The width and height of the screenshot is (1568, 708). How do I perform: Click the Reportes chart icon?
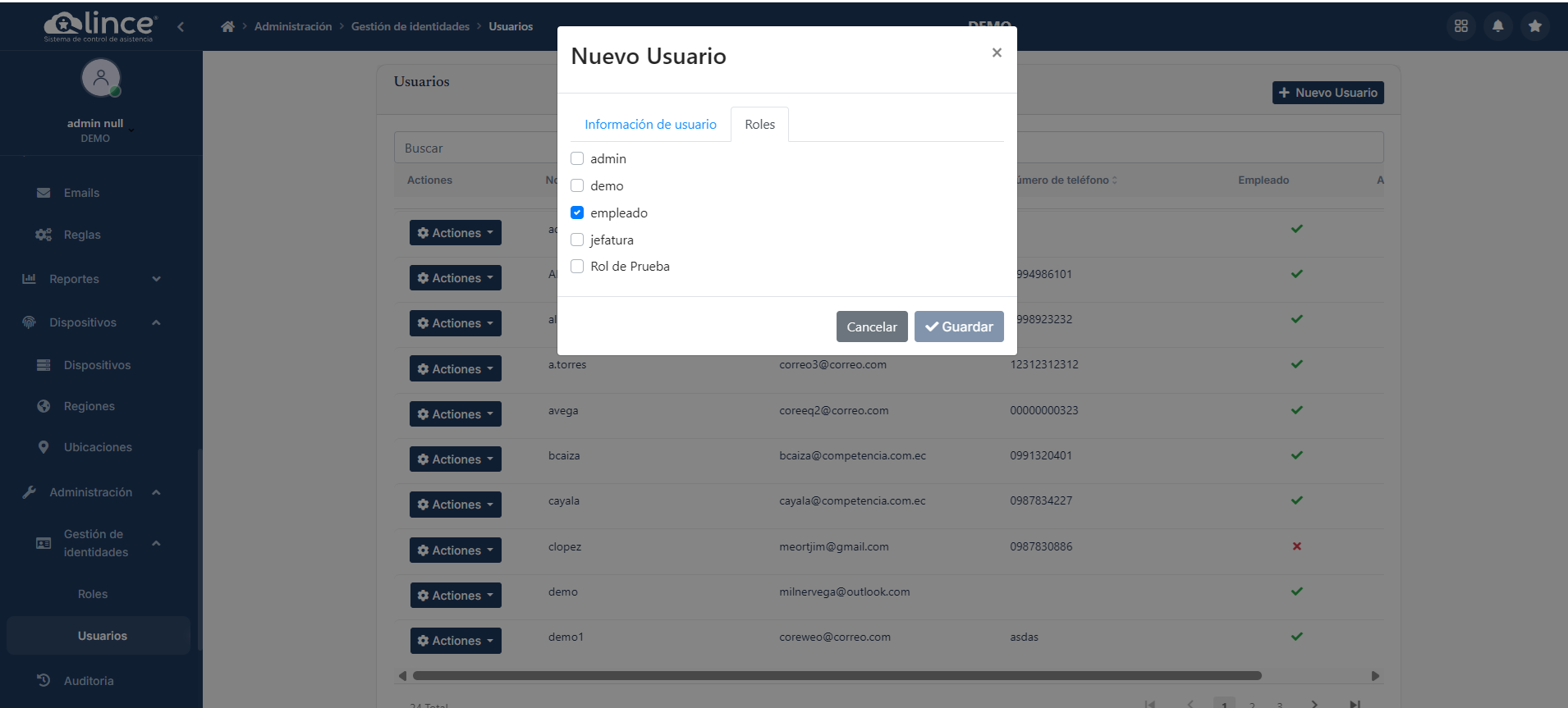tap(29, 279)
